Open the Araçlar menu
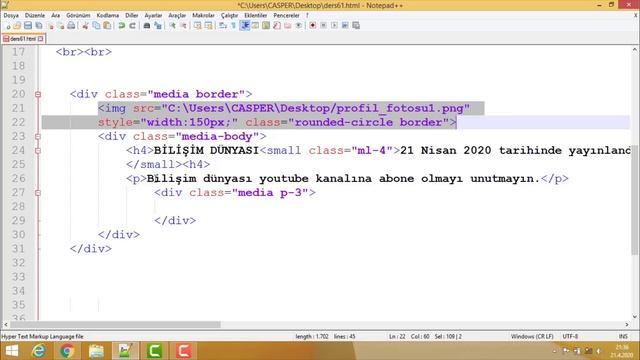The width and height of the screenshot is (640, 360). pyautogui.click(x=177, y=16)
